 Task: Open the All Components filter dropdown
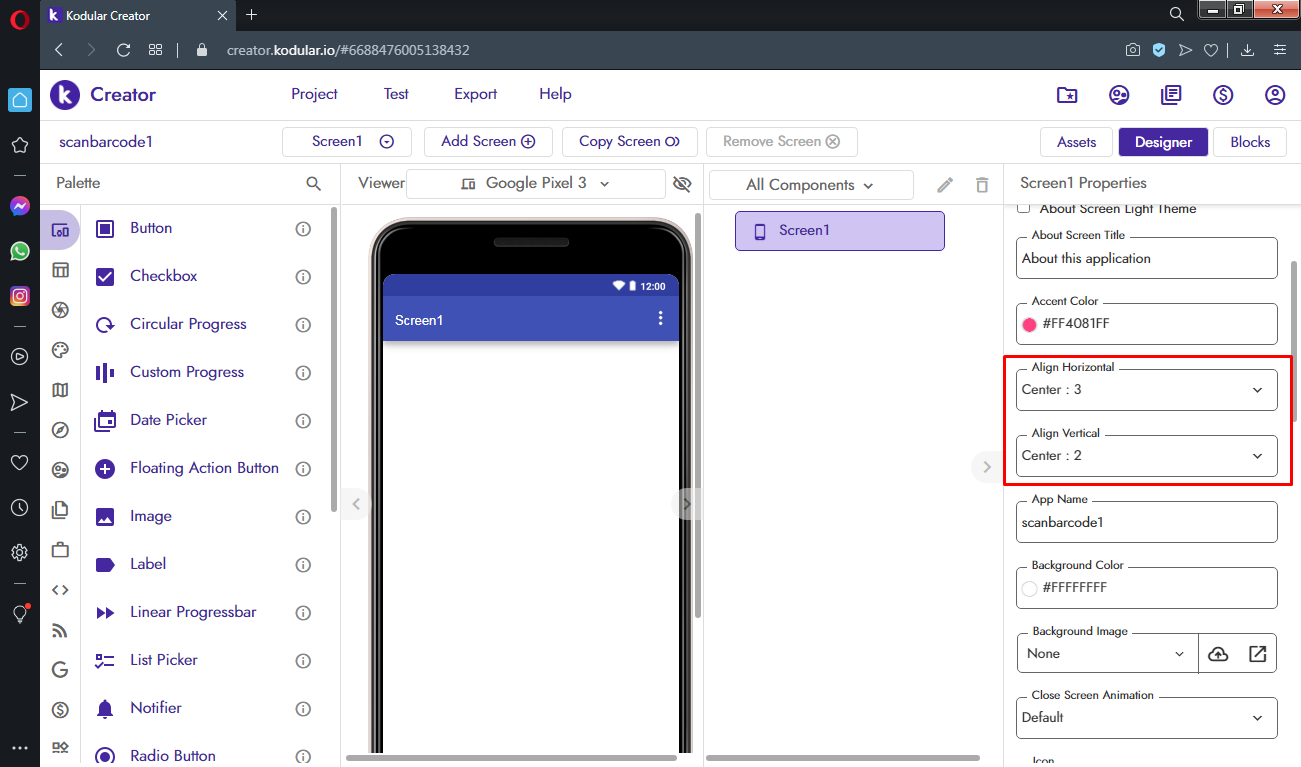click(x=810, y=185)
